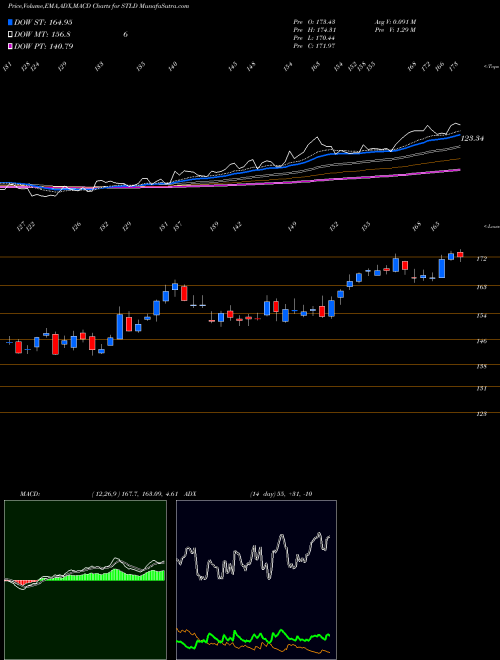Click the '142' label in the lows row
500x660 pixels.
237,226
